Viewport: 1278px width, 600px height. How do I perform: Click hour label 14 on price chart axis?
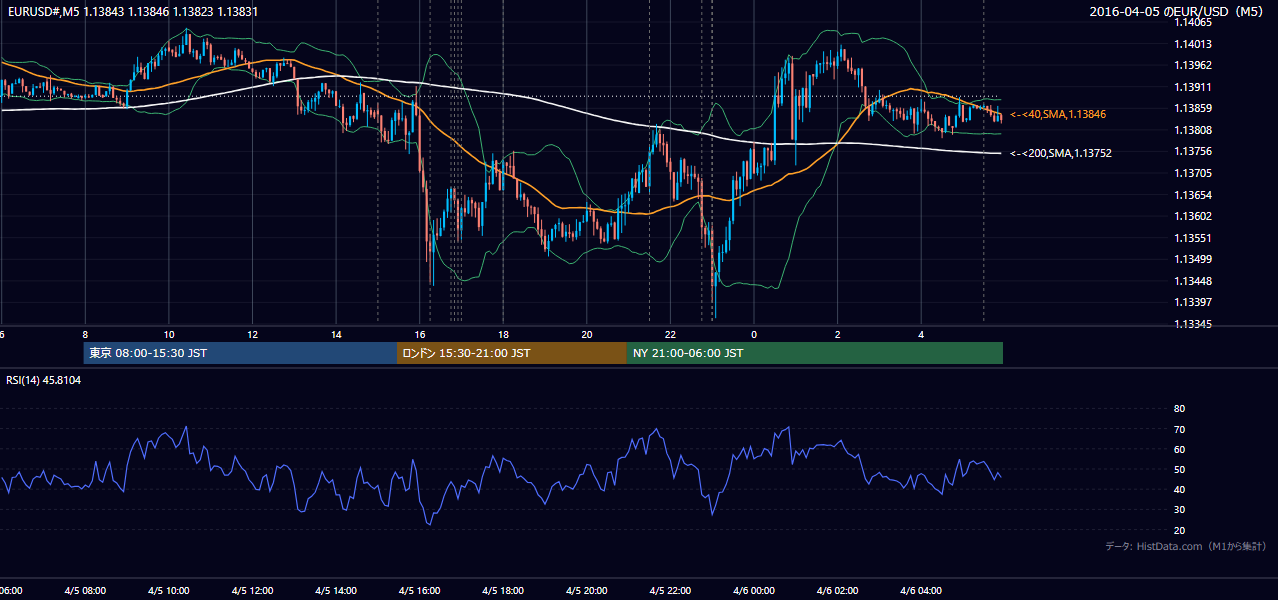(x=336, y=334)
